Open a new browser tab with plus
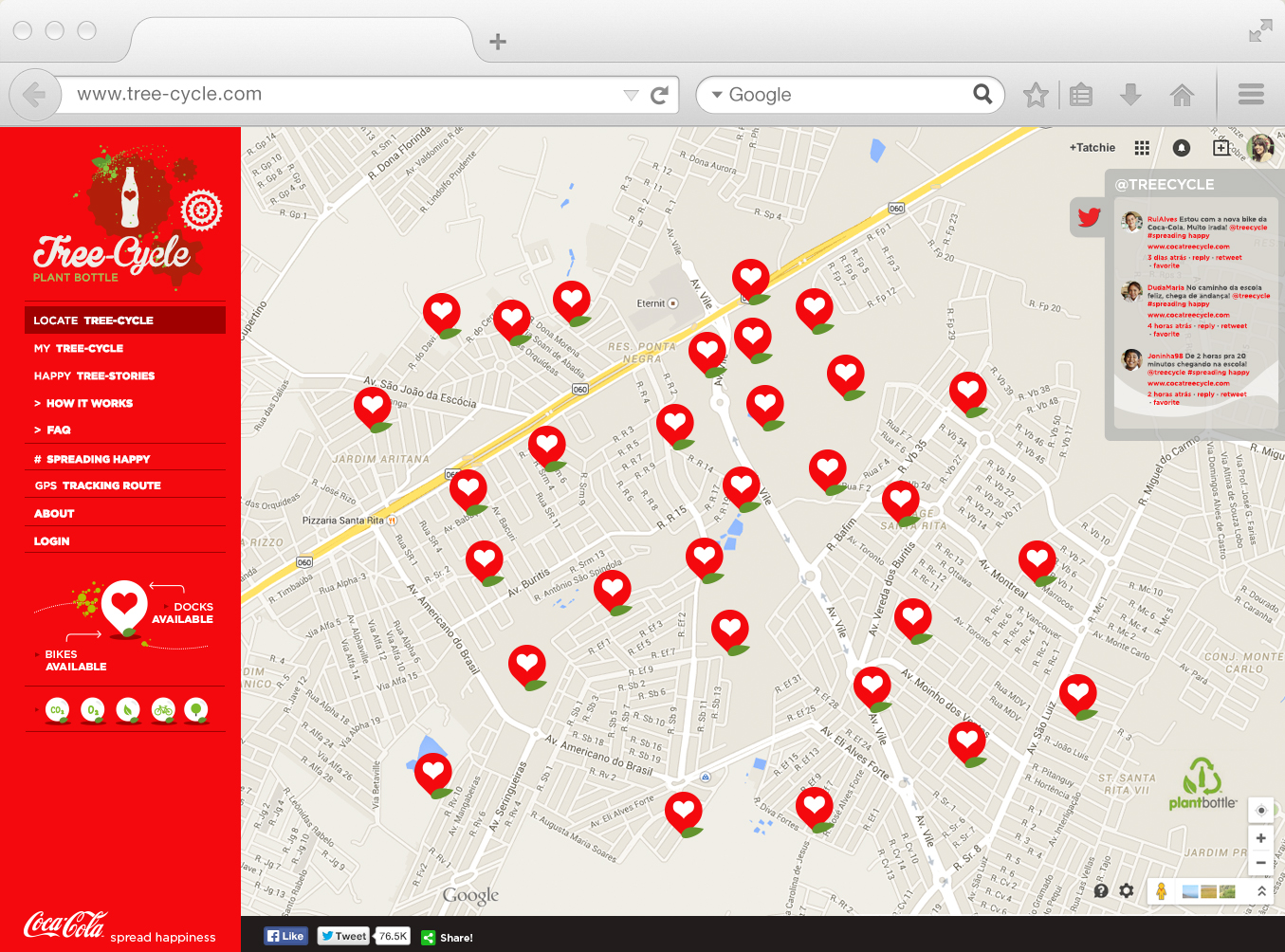Viewport: 1285px width, 952px height. (498, 42)
